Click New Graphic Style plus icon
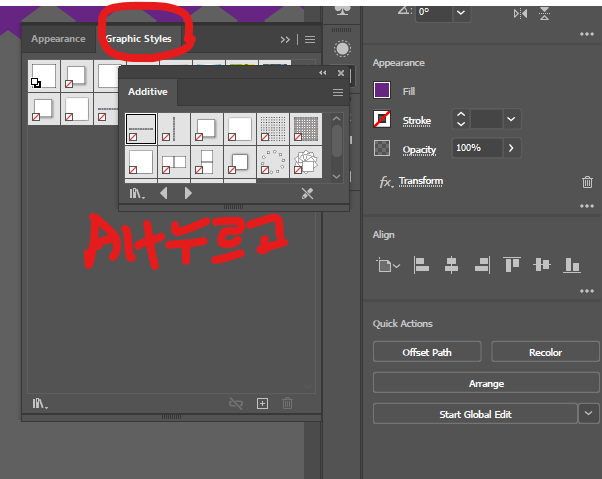 [x=262, y=403]
